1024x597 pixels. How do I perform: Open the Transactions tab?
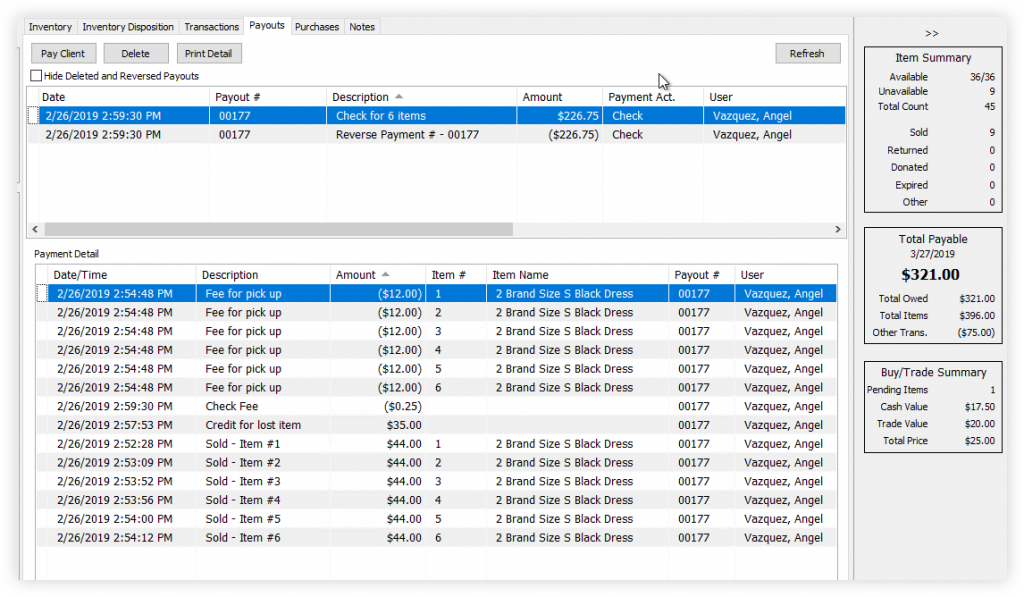click(211, 27)
